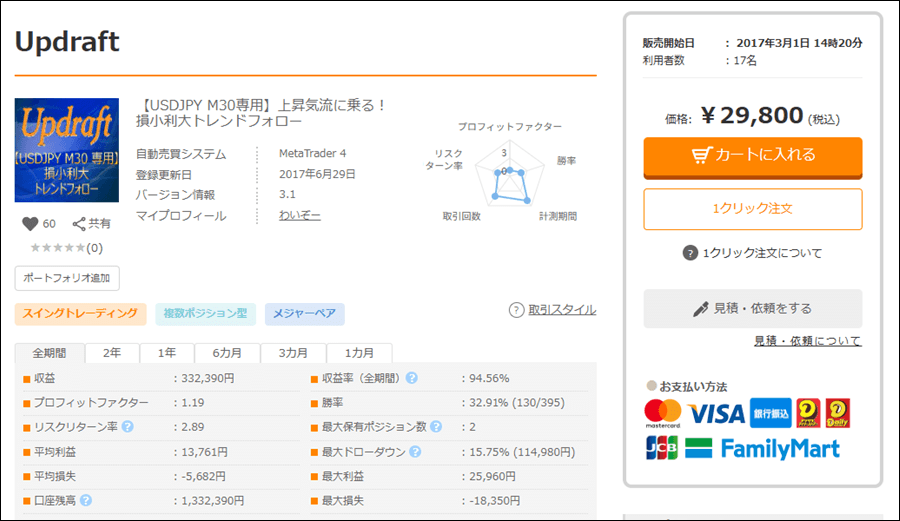Open the 見積・依頼について link
Screen dimensions: 900x521
pos(807,341)
